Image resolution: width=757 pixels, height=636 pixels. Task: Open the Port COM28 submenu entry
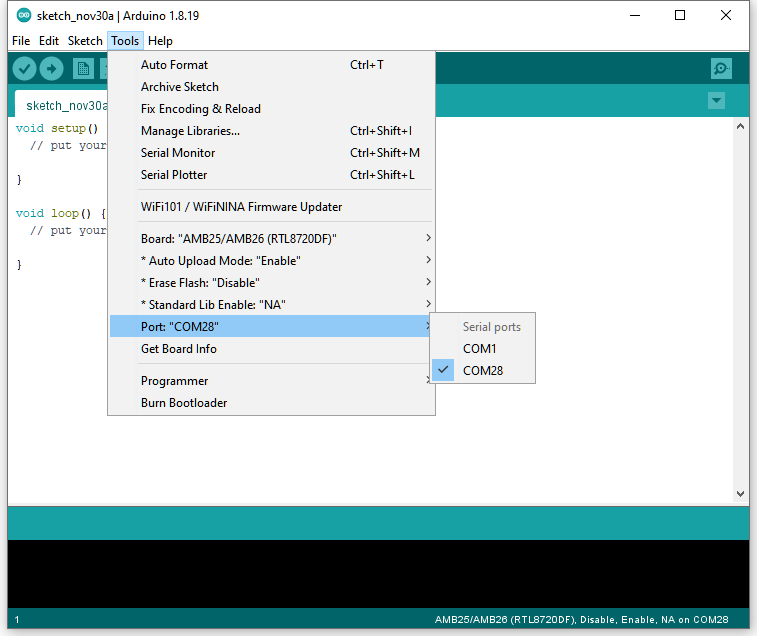click(x=270, y=326)
